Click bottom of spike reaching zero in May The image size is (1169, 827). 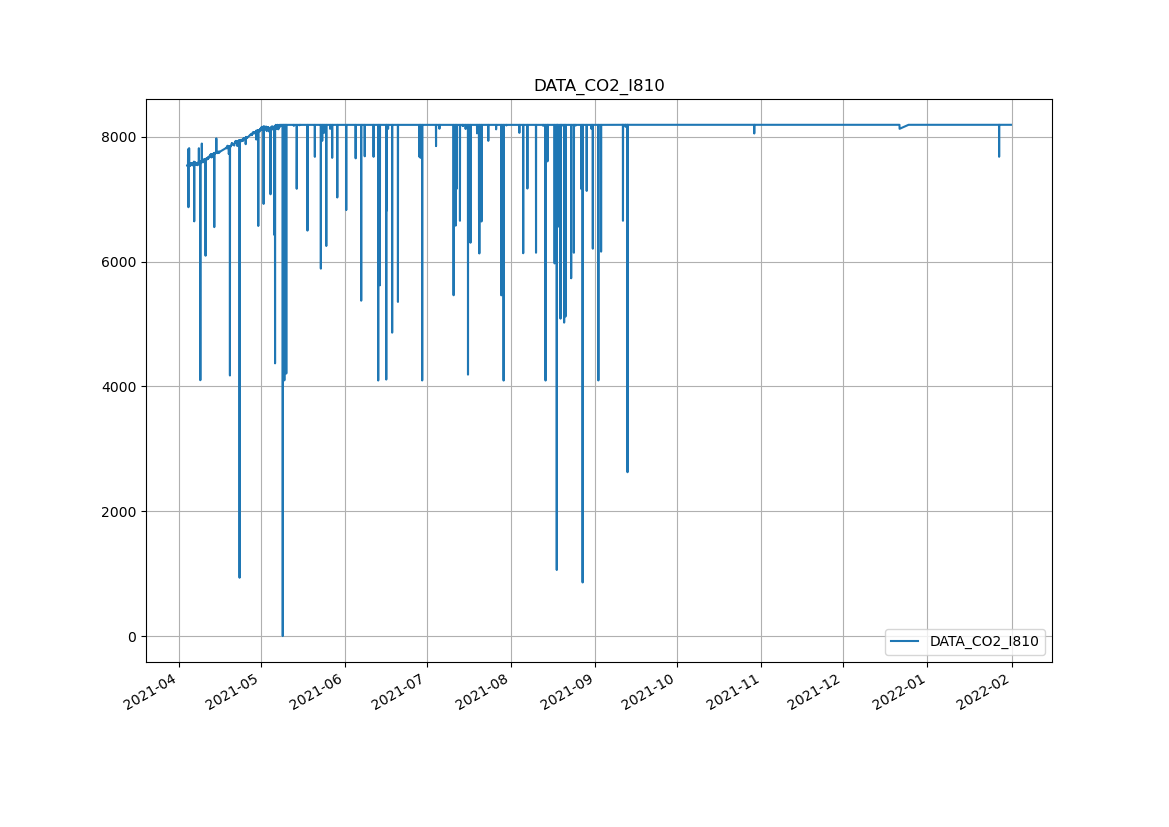[x=282, y=634]
